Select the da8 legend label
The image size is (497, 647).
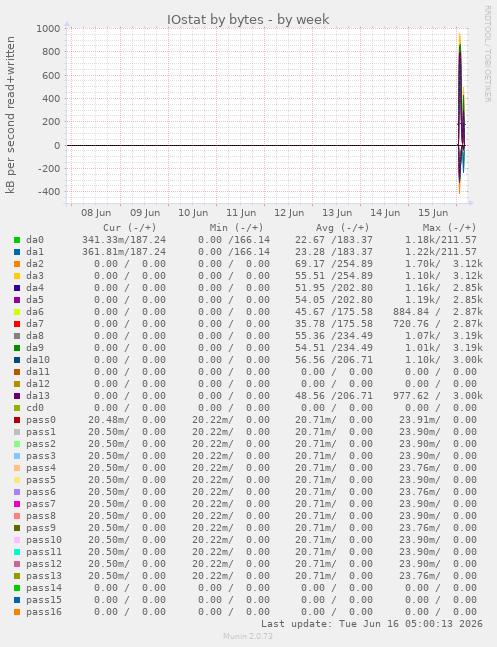click(35, 335)
